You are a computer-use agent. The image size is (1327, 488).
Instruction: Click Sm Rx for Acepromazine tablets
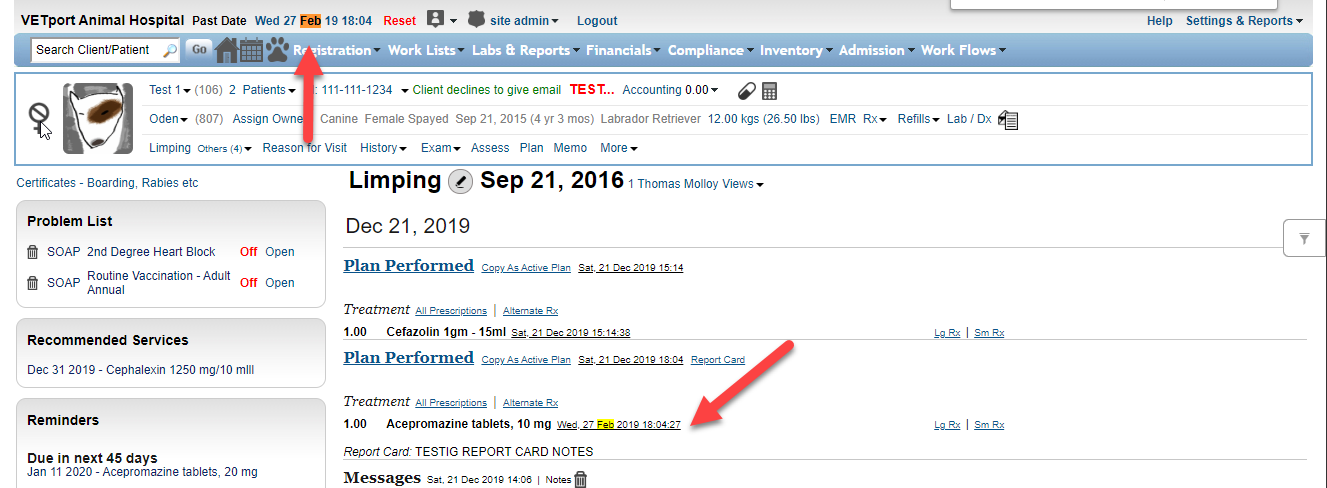(989, 425)
